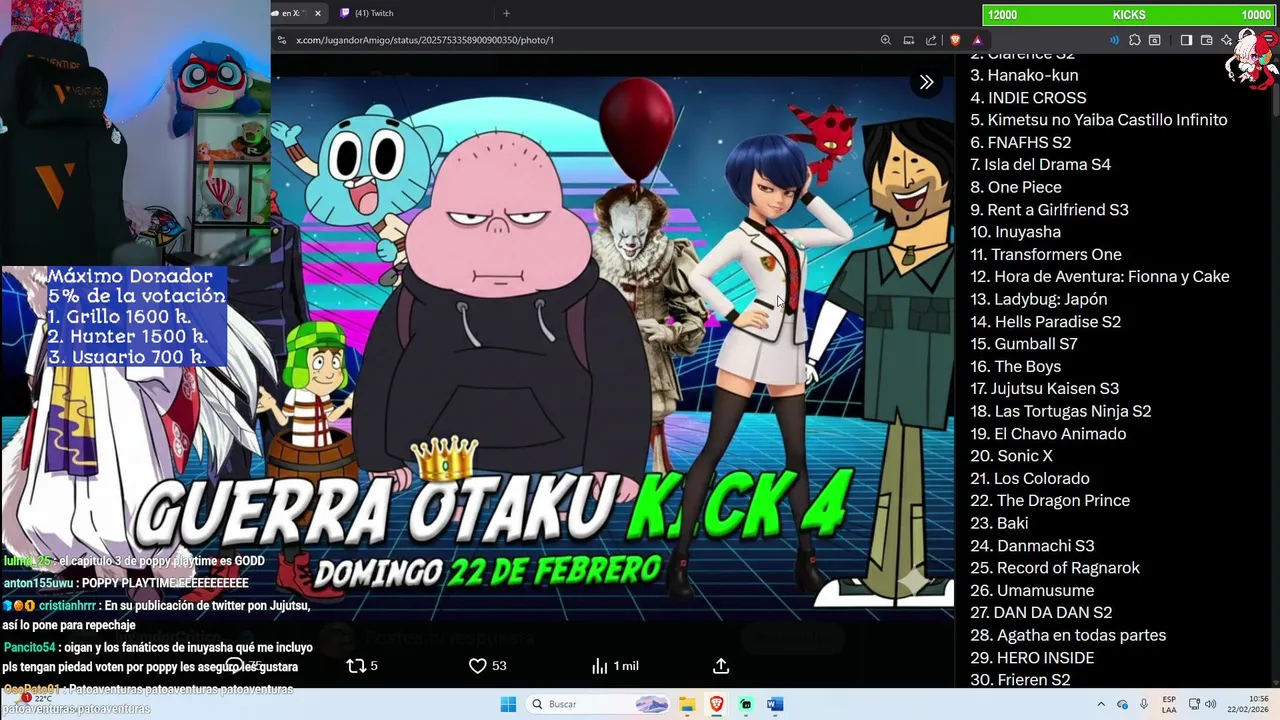Viewport: 1280px width, 720px height.
Task: Click list entry '15. Gumball S7'
Action: pyautogui.click(x=1024, y=344)
